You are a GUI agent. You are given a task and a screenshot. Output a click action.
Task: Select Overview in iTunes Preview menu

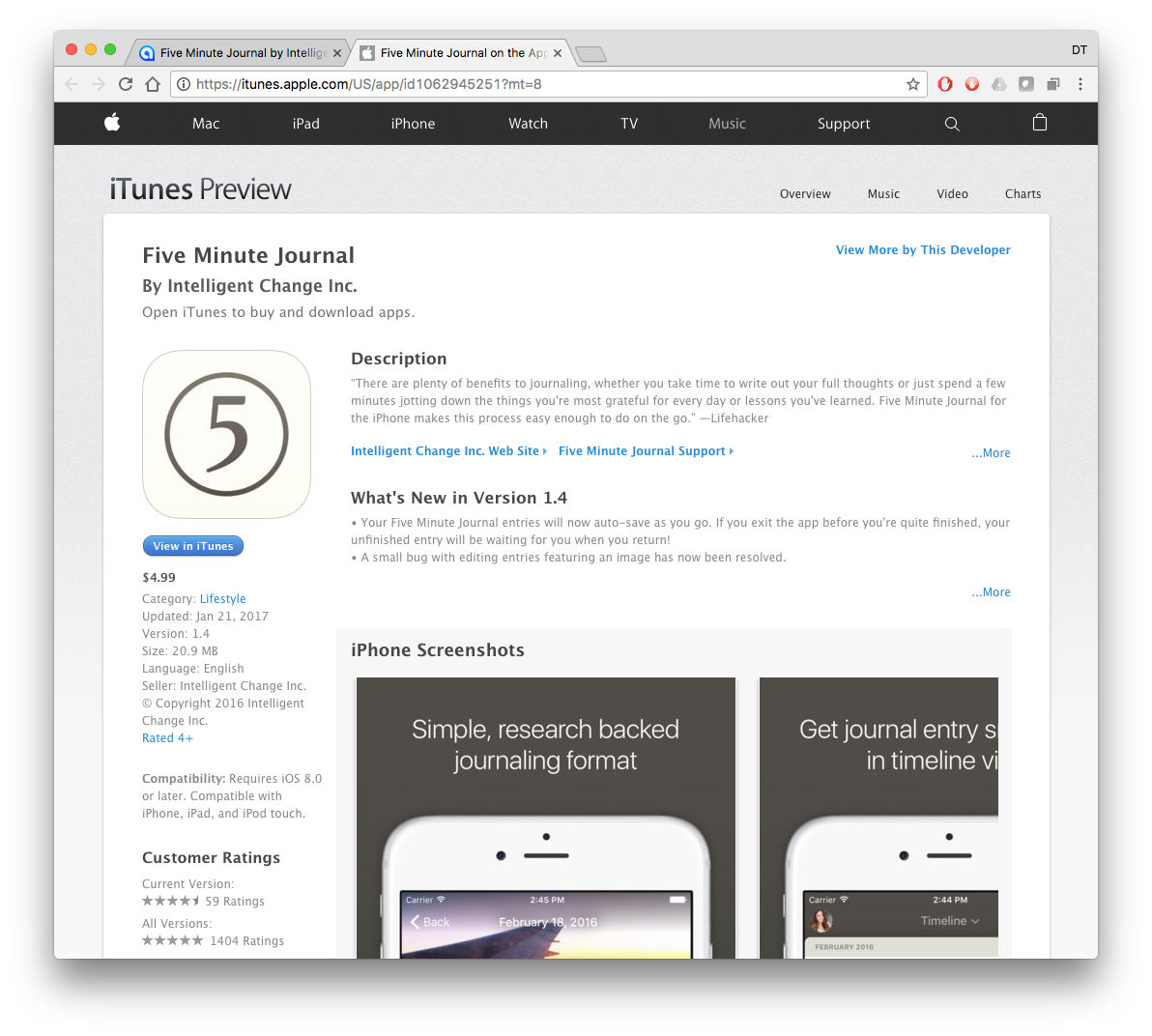(805, 194)
